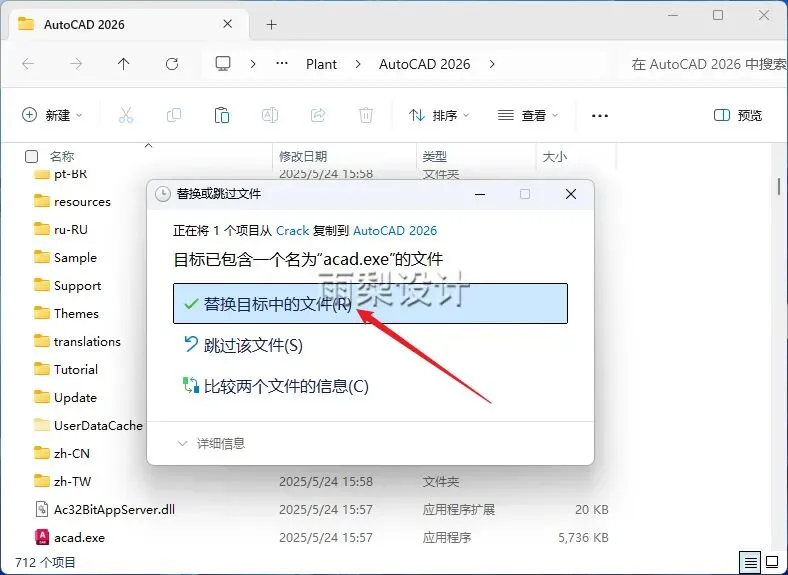
Task: Close the 替换或跳过文件 dialog
Action: pyautogui.click(x=570, y=194)
